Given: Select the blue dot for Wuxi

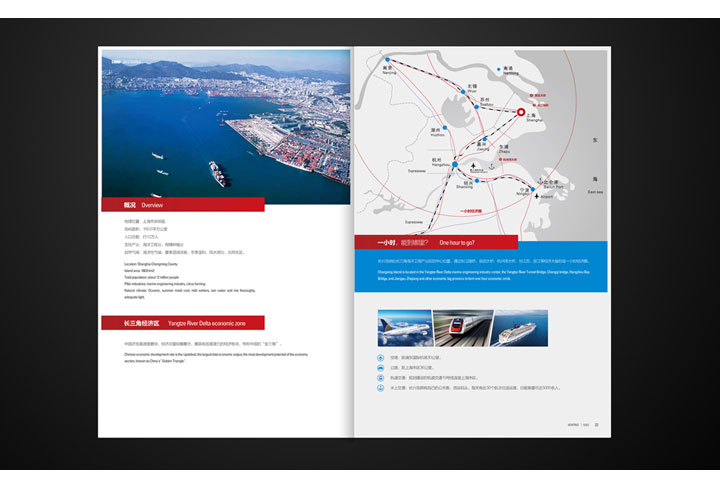Looking at the screenshot, I should tap(463, 92).
